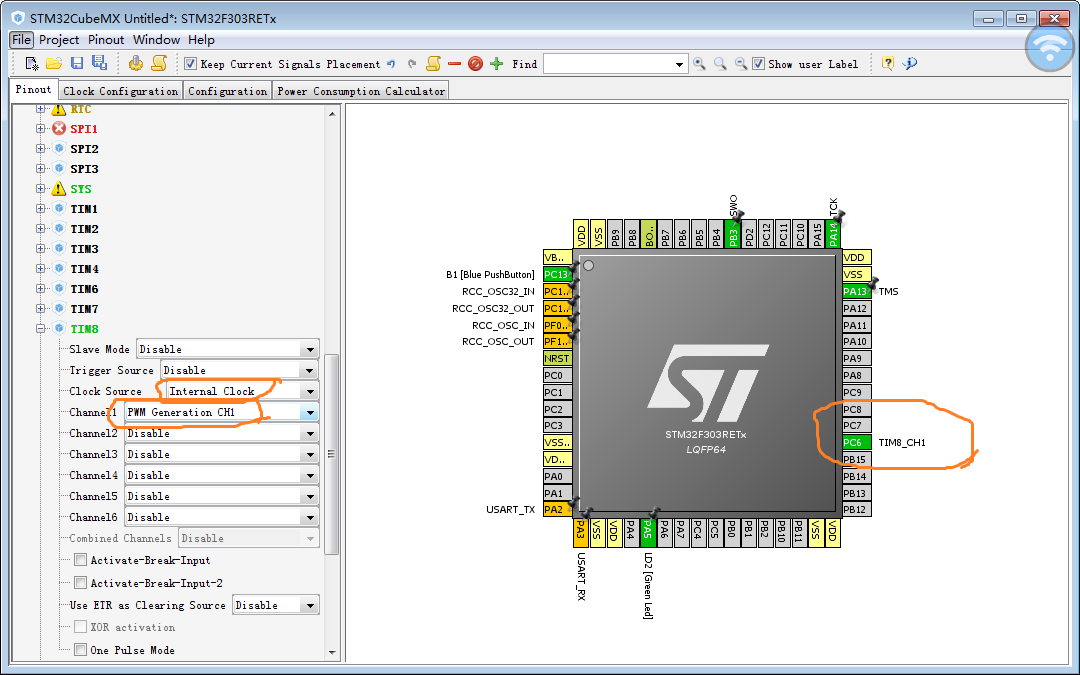This screenshot has width=1080, height=675.
Task: Open the Project menu
Action: click(59, 40)
